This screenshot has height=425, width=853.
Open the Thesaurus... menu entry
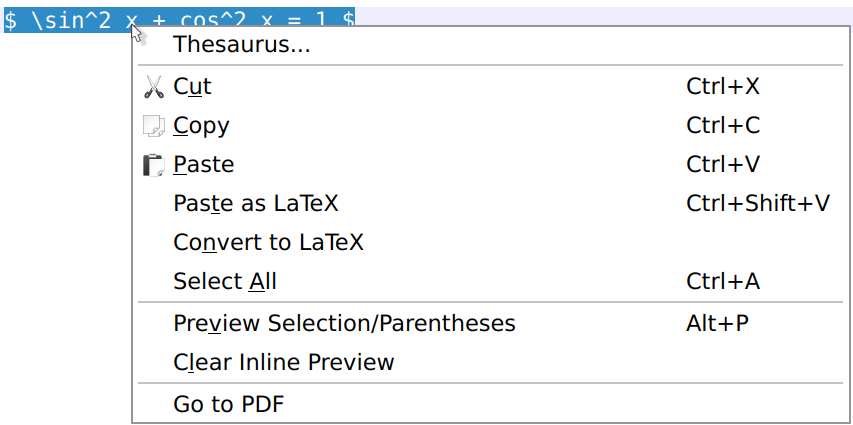tap(241, 45)
